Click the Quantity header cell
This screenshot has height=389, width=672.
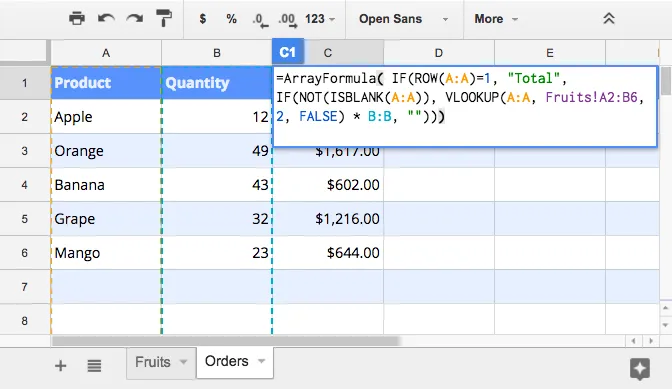click(x=217, y=83)
